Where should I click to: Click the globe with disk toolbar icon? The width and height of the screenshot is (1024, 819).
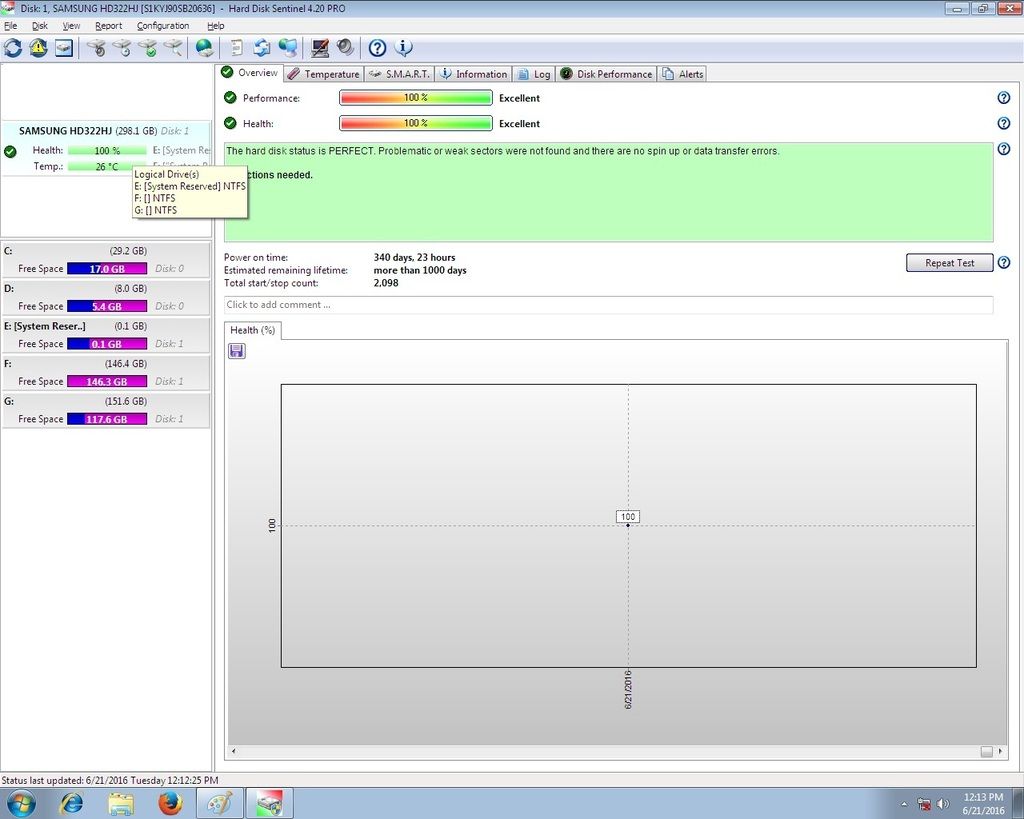click(x=204, y=47)
